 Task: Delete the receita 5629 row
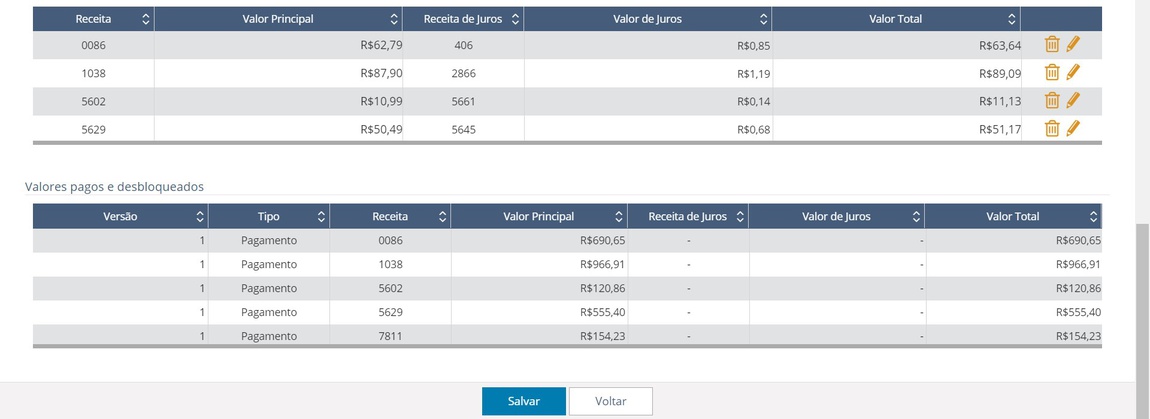coord(1052,128)
